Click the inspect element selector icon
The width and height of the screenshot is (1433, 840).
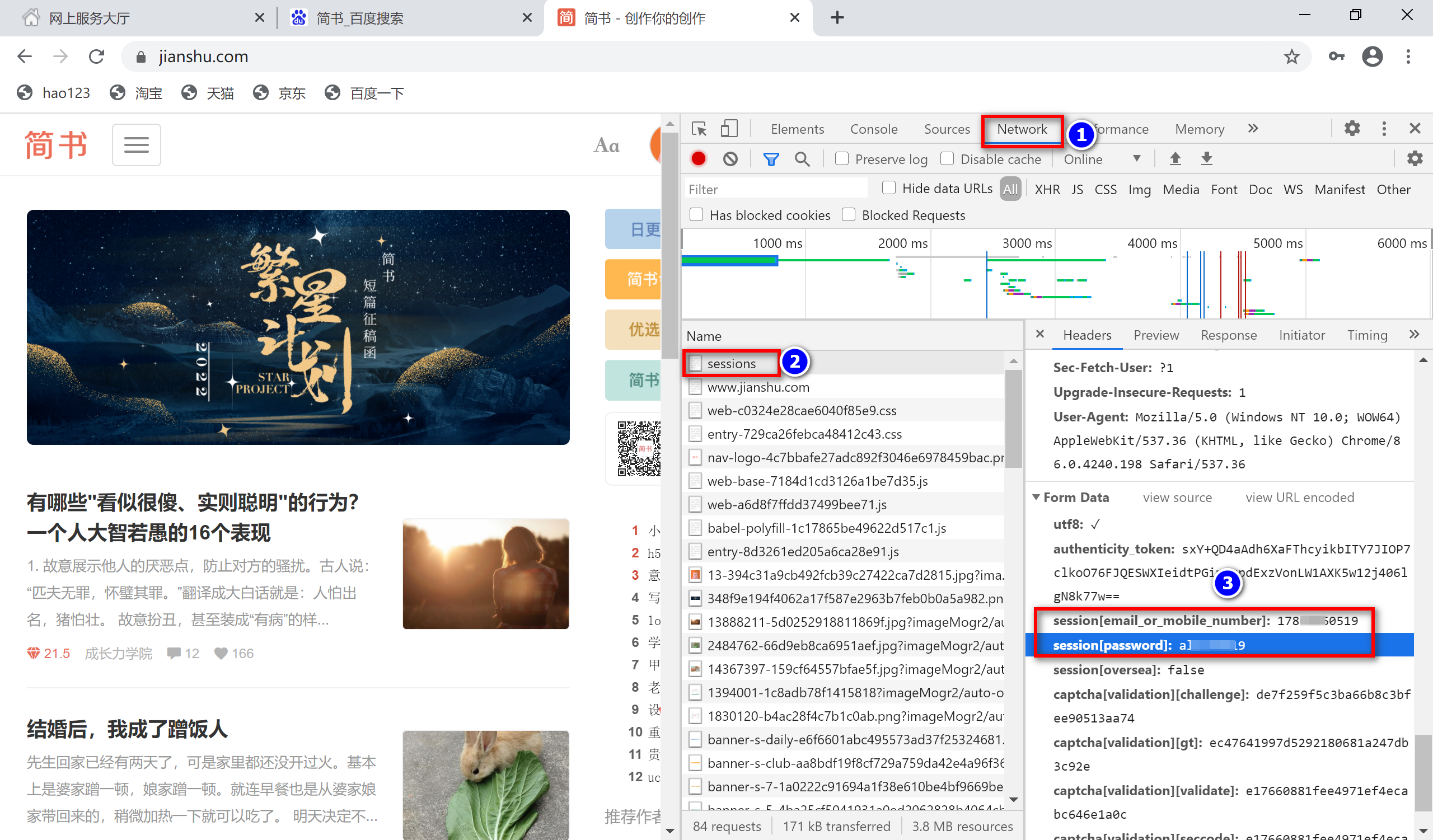click(699, 129)
